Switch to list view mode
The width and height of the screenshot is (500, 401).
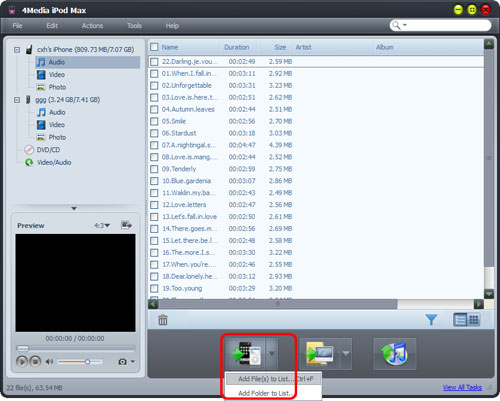pos(460,320)
